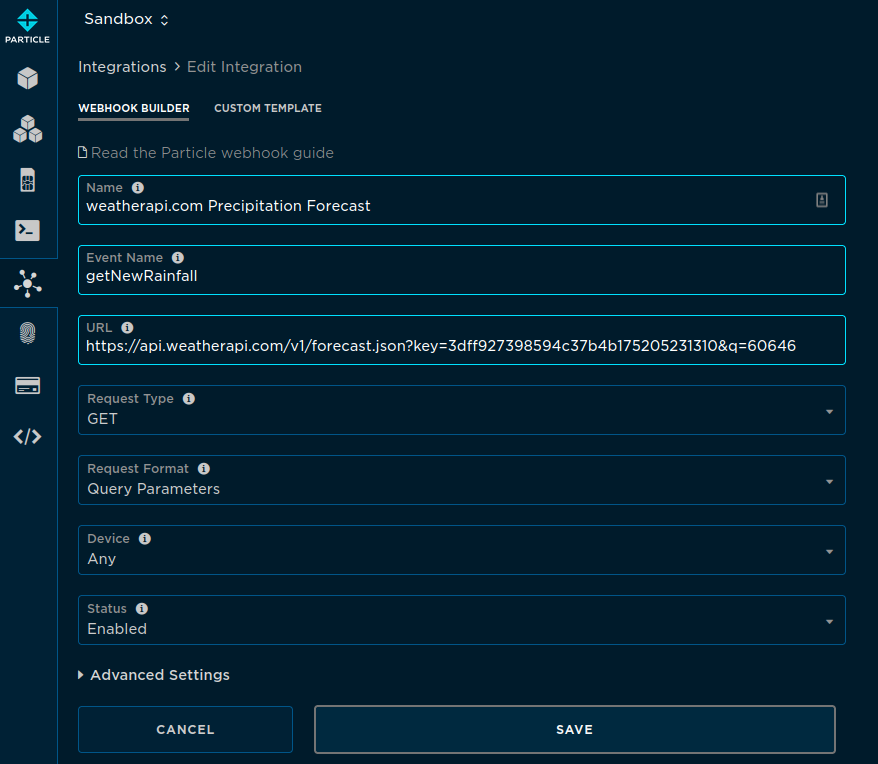Click the Event Name info icon
Viewport: 878px width, 764px height.
coord(178,257)
